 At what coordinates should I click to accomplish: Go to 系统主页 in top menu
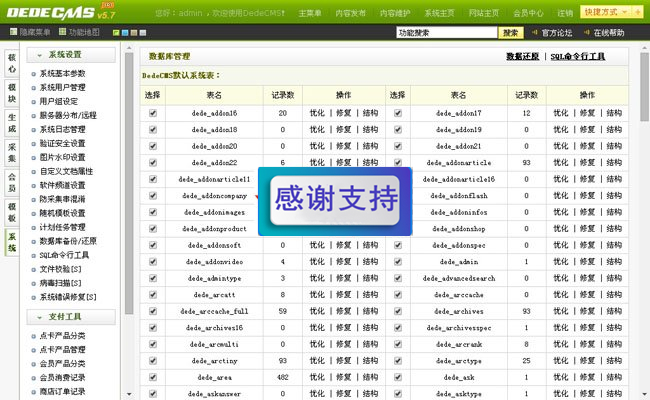point(439,13)
